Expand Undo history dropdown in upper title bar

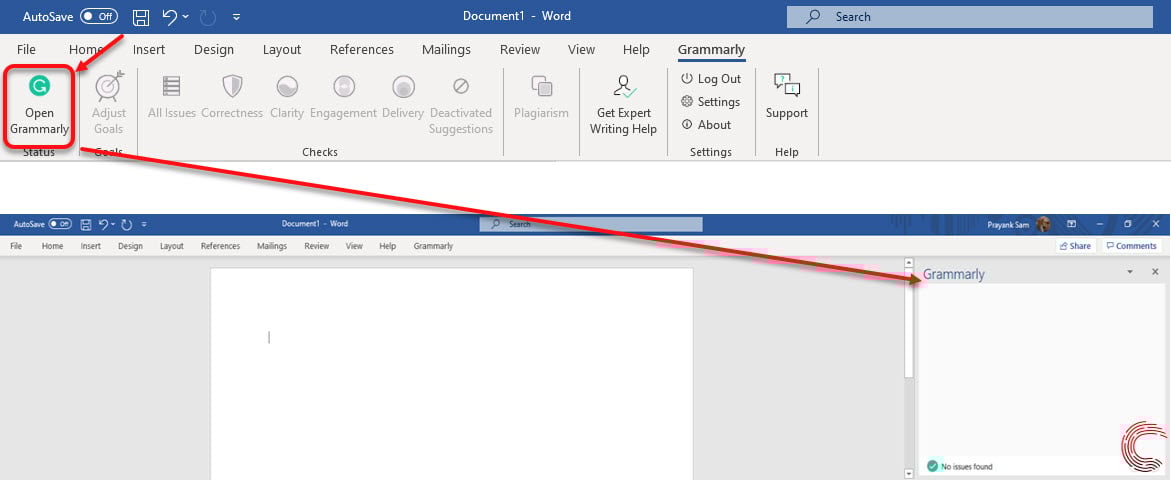(185, 16)
